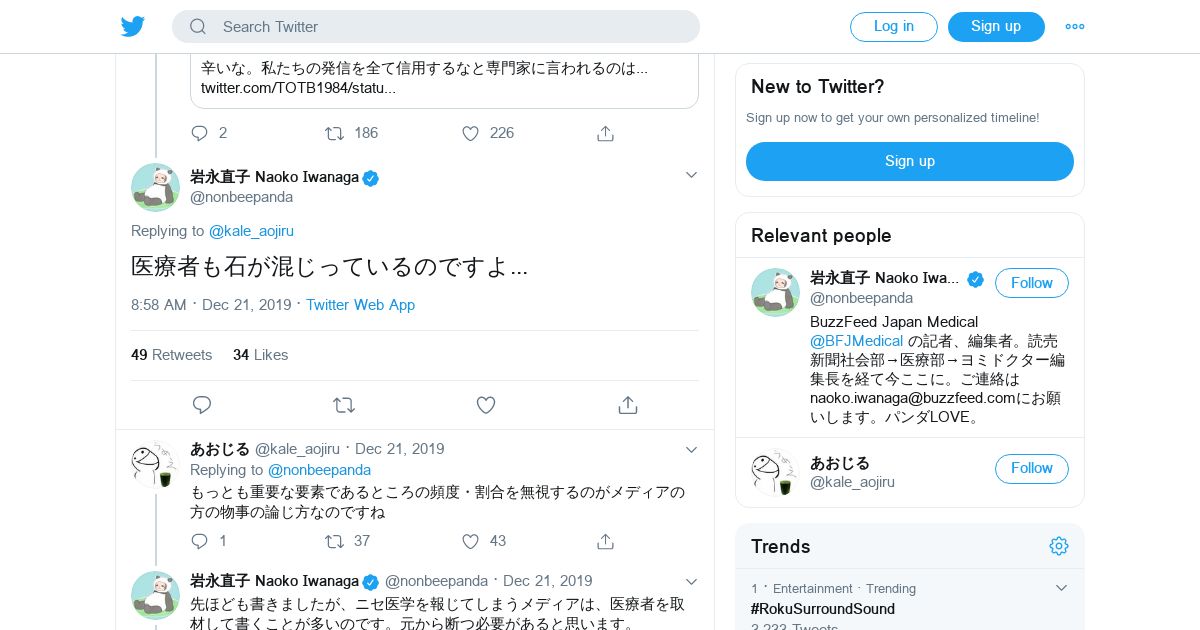Follow the kale_aojiru account
The image size is (1200, 630).
(x=1032, y=468)
